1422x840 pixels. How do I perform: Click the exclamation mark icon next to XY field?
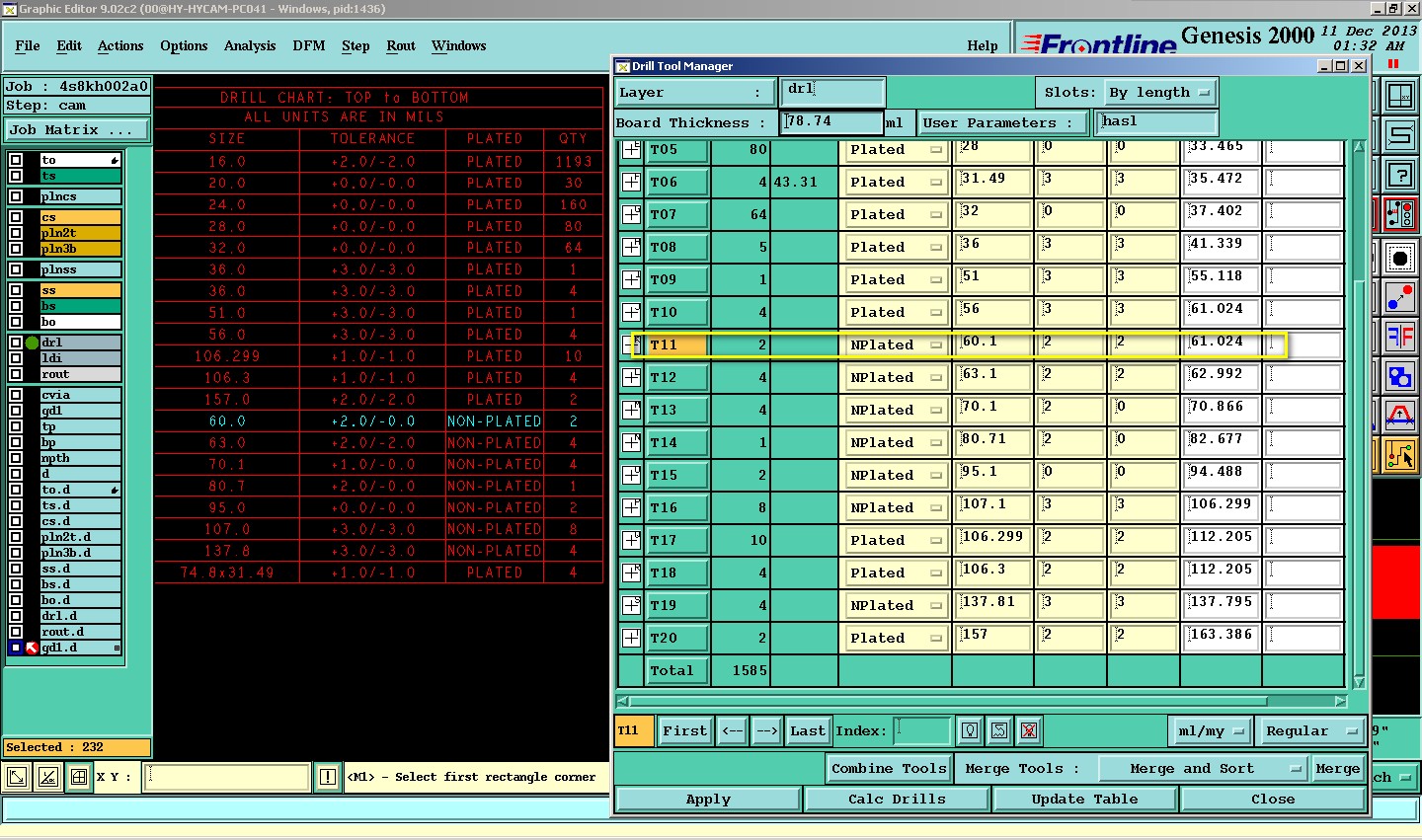tap(328, 778)
